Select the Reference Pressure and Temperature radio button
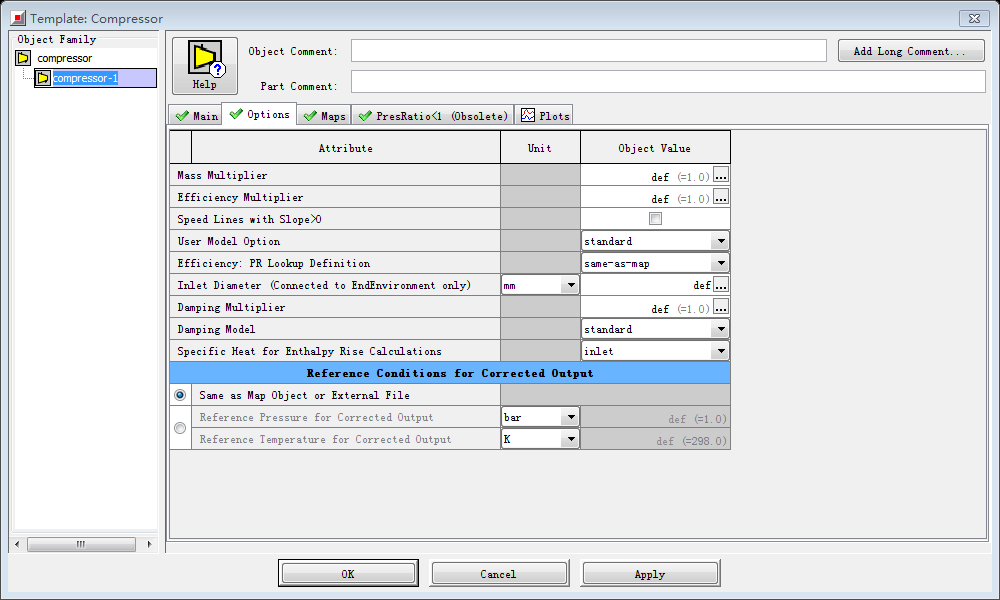1000x600 pixels. (180, 428)
